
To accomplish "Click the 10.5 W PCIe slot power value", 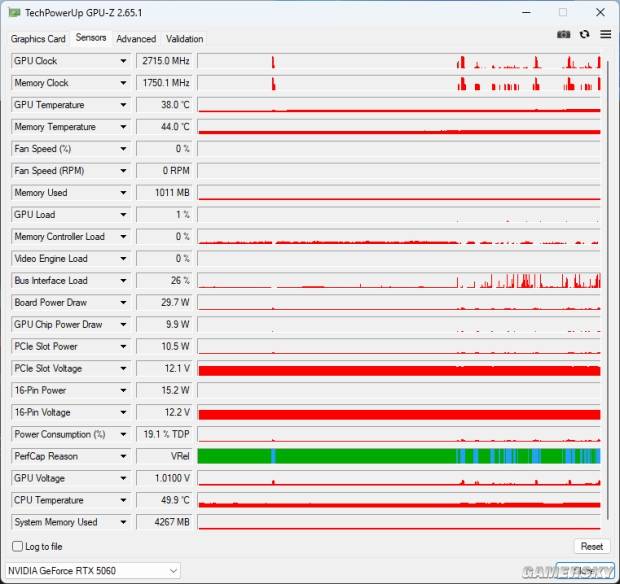I will pyautogui.click(x=164, y=346).
